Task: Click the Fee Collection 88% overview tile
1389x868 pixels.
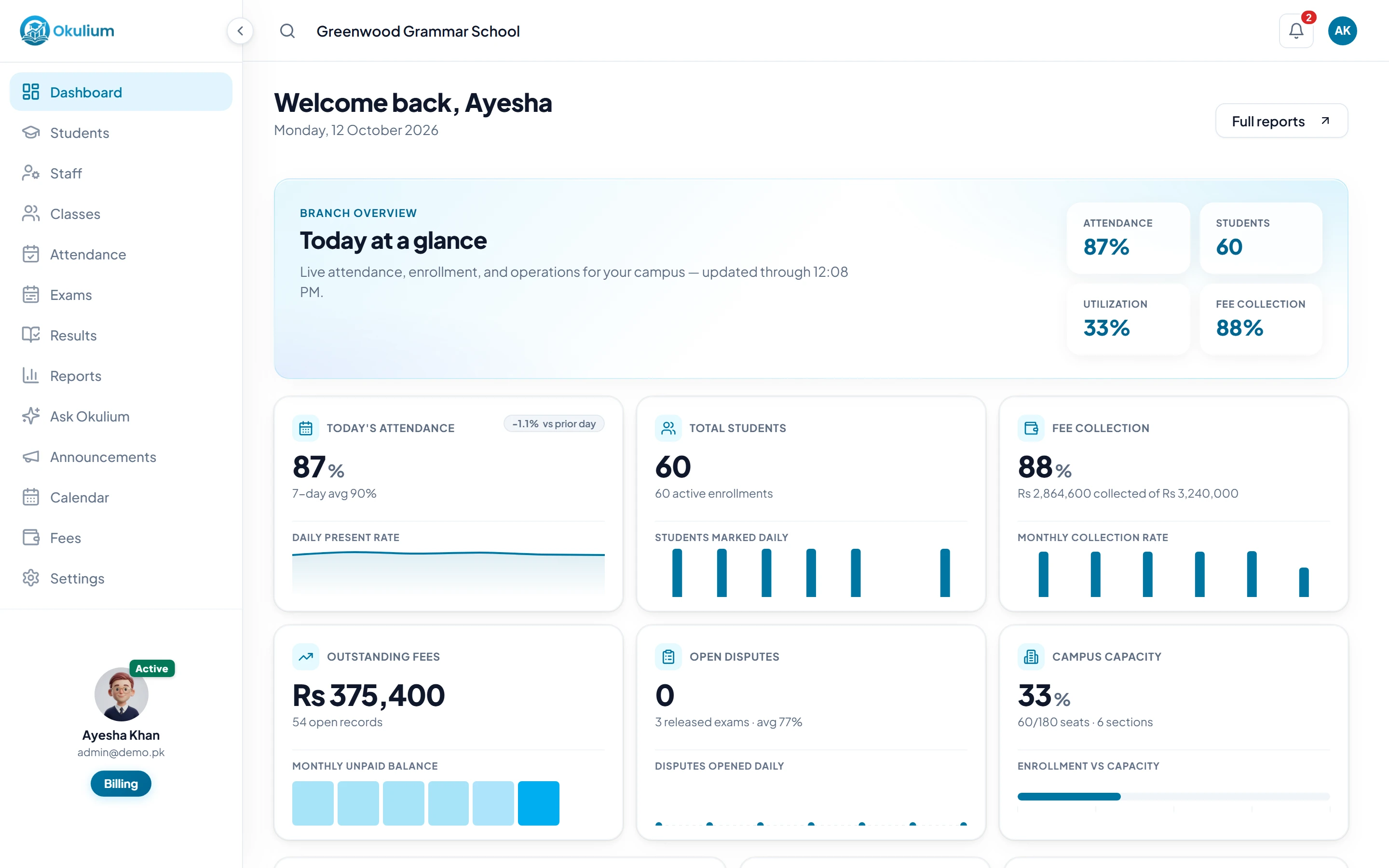Action: click(x=1260, y=319)
